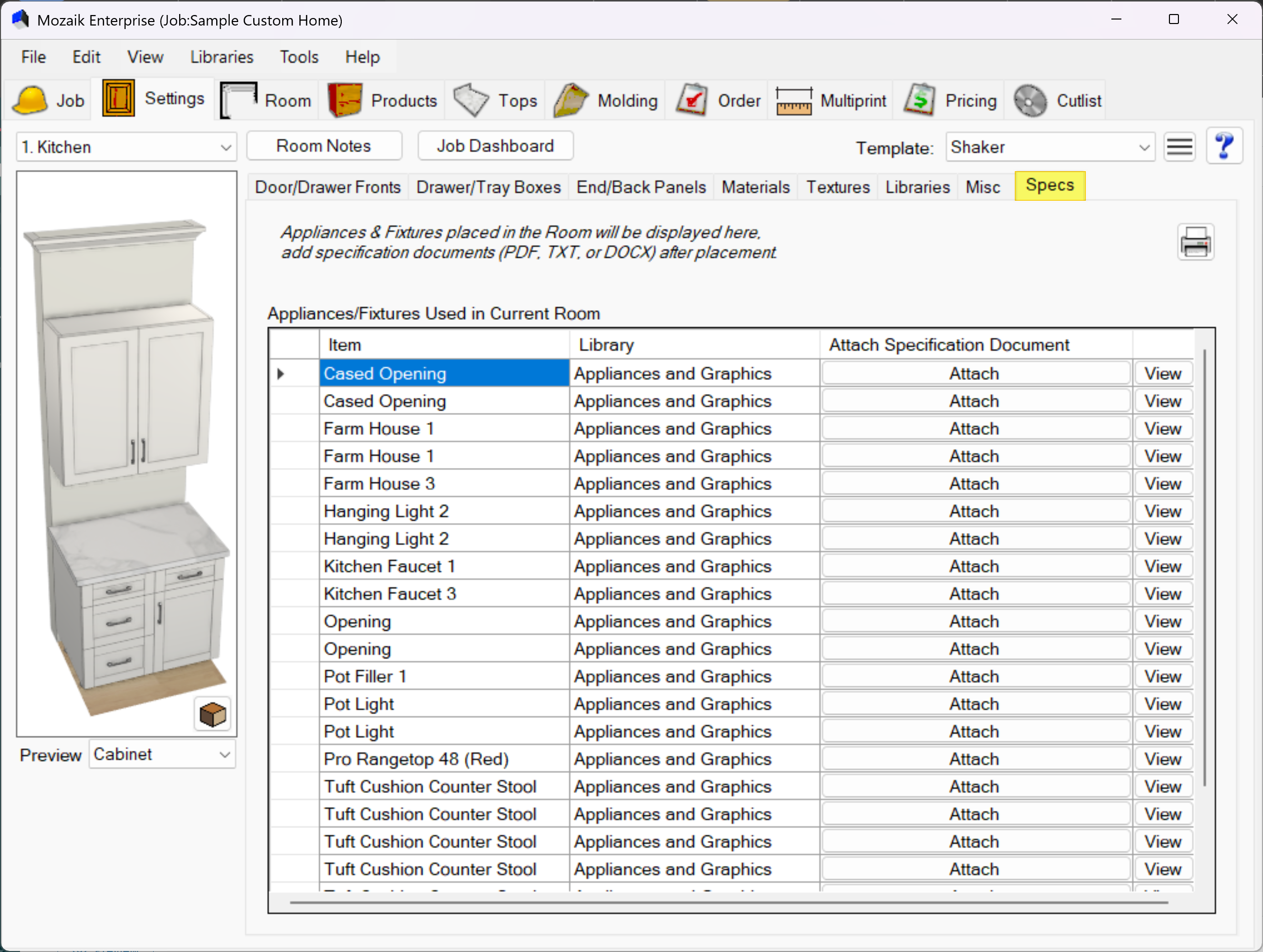Click Attach for Pro Rangetop 48 (Red)
The height and width of the screenshot is (952, 1263).
click(975, 759)
